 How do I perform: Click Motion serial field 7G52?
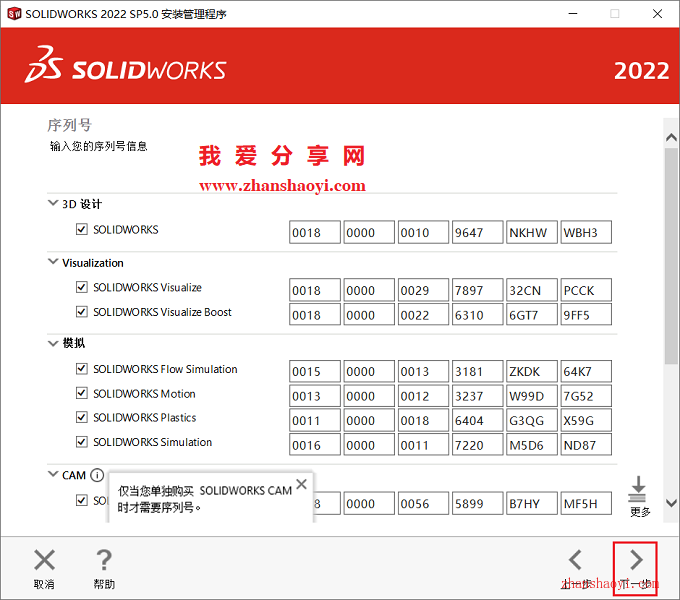pyautogui.click(x=586, y=396)
